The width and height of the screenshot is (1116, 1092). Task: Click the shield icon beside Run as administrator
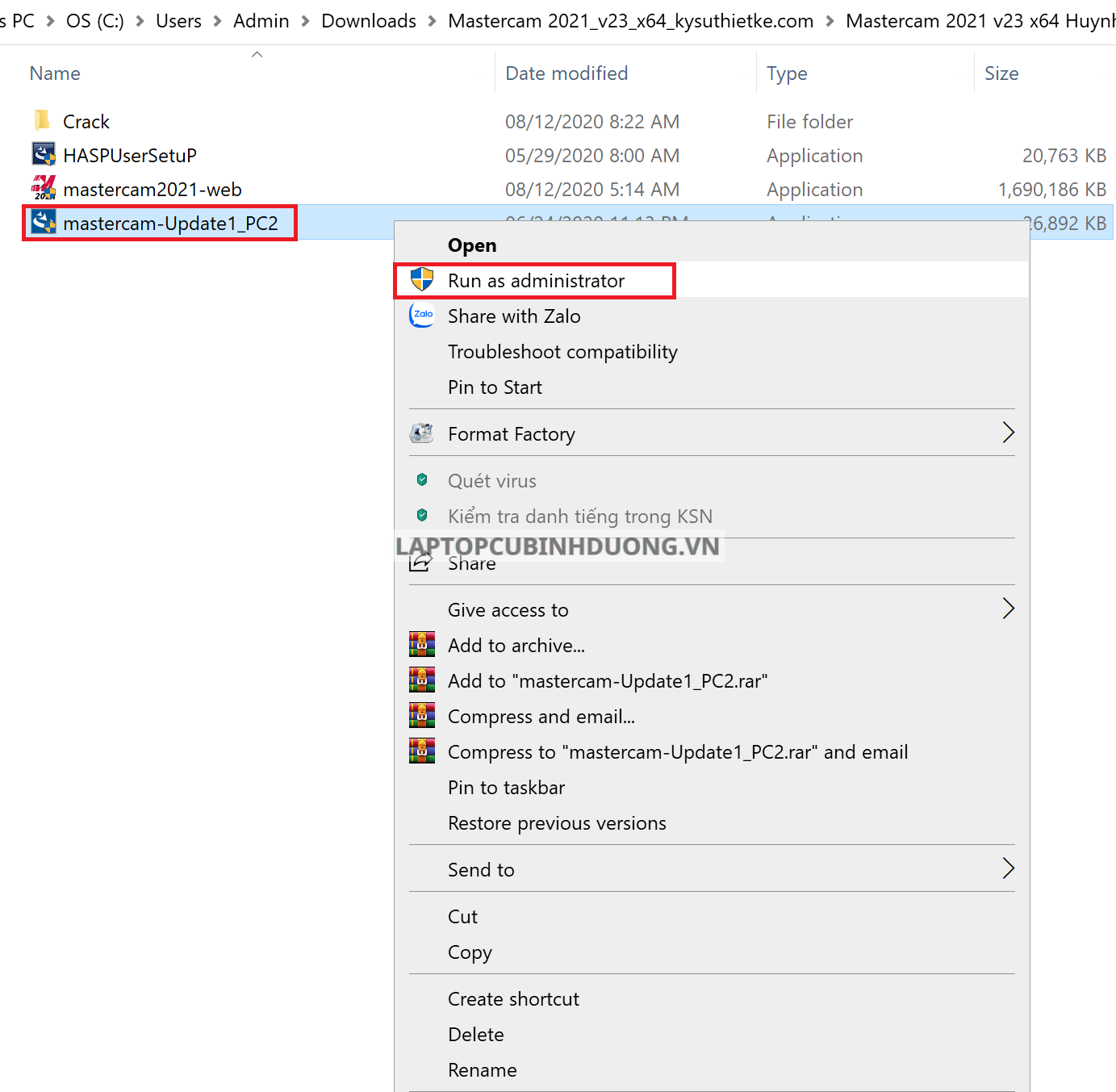(421, 280)
